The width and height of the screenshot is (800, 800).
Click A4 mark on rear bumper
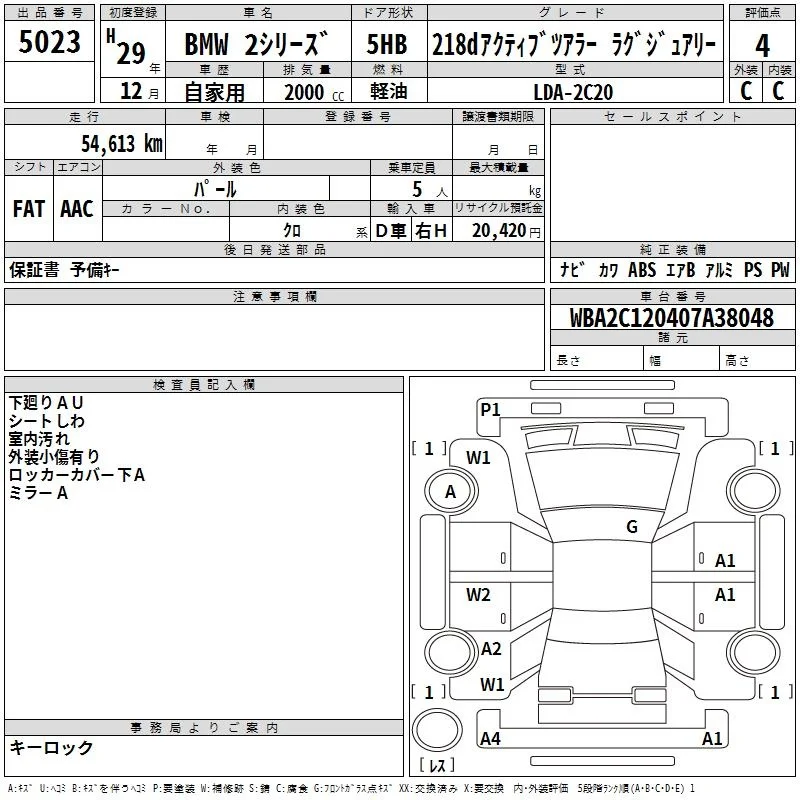tap(490, 738)
